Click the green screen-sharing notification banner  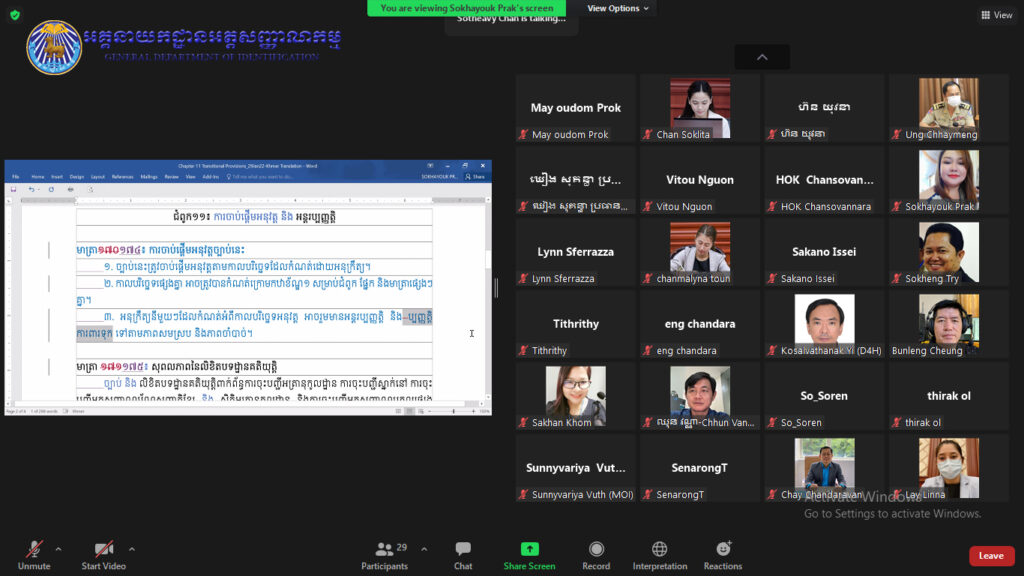466,8
